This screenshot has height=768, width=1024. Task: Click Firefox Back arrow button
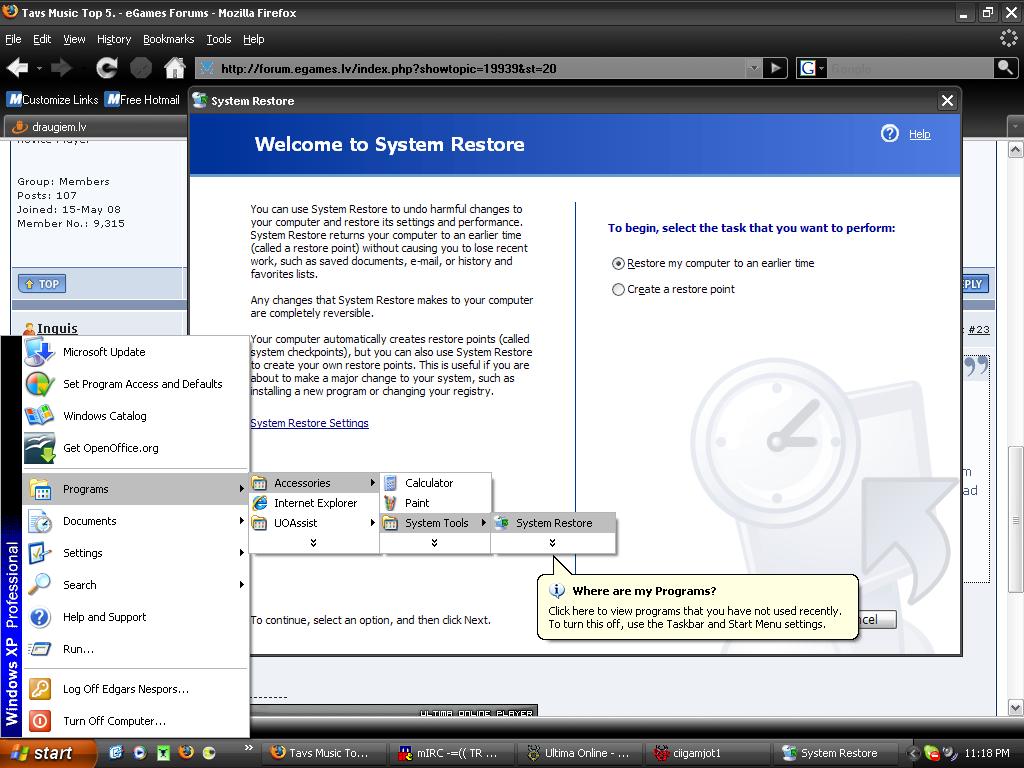tap(17, 67)
